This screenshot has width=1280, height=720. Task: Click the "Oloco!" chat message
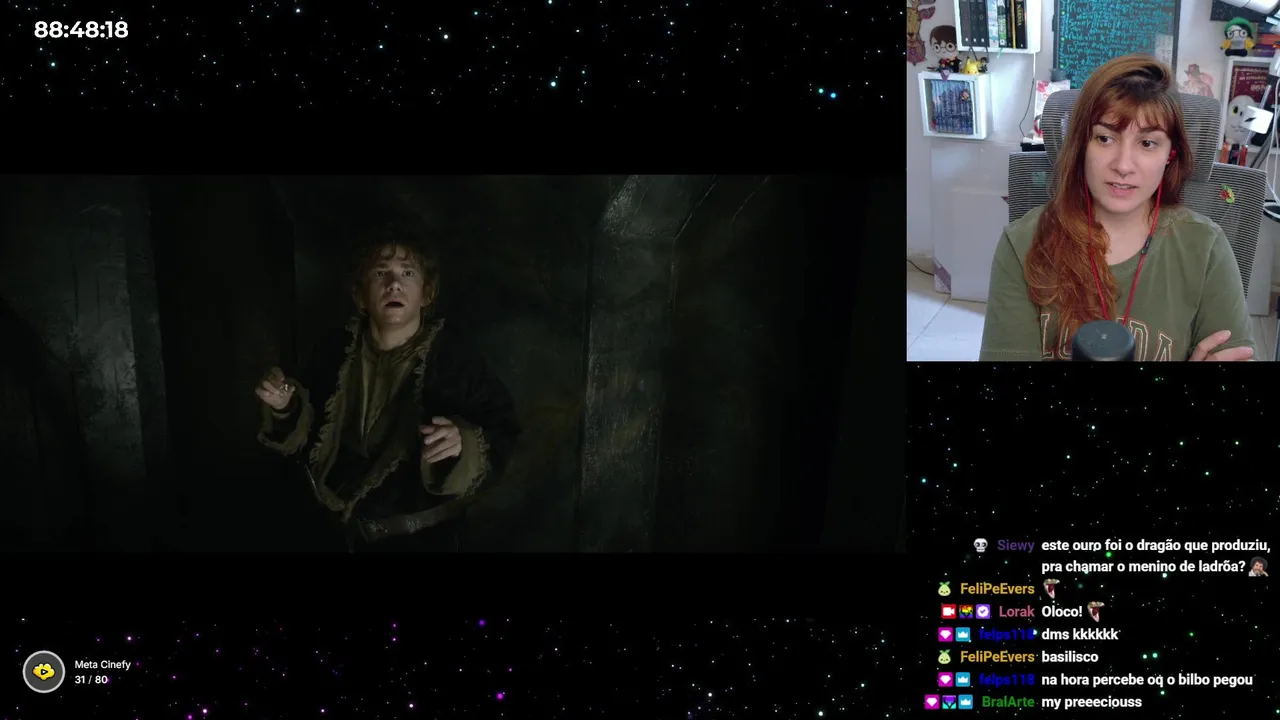(1062, 612)
